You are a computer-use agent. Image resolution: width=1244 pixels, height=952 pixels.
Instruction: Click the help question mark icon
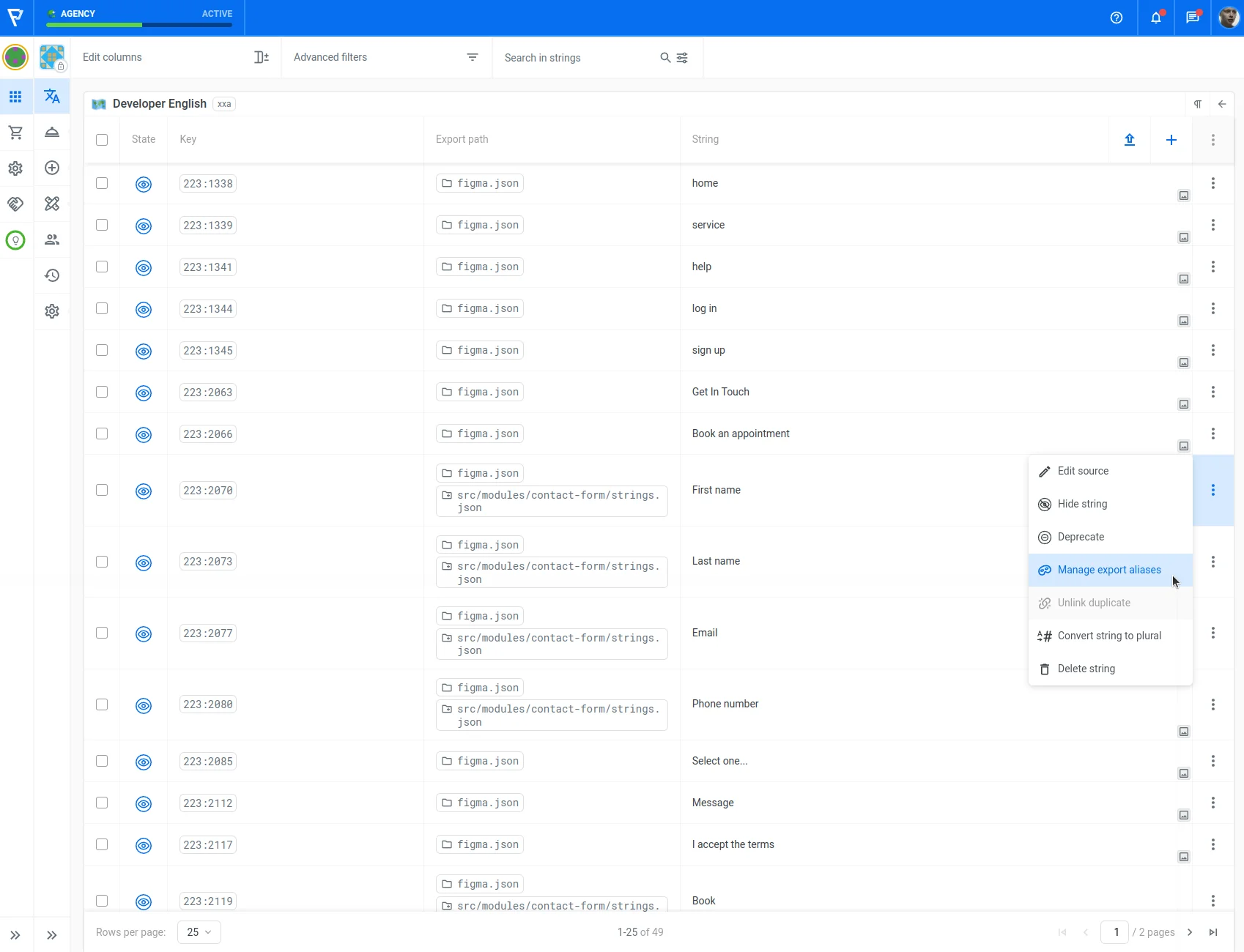pos(1116,18)
